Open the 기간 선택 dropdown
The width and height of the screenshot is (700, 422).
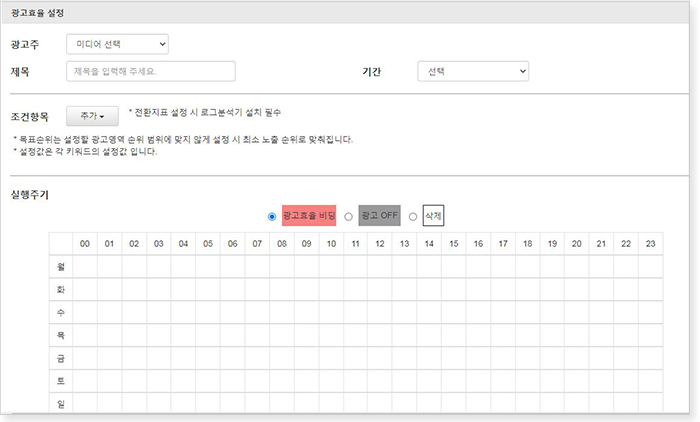[x=473, y=72]
